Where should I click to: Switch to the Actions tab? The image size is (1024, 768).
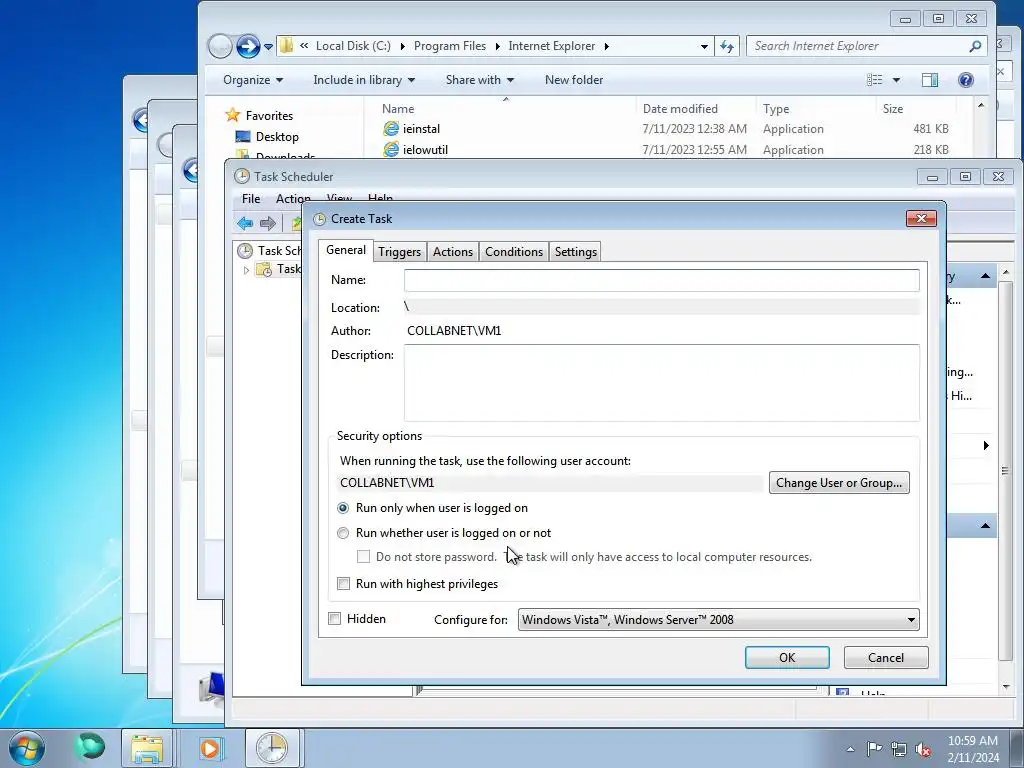[x=453, y=252]
